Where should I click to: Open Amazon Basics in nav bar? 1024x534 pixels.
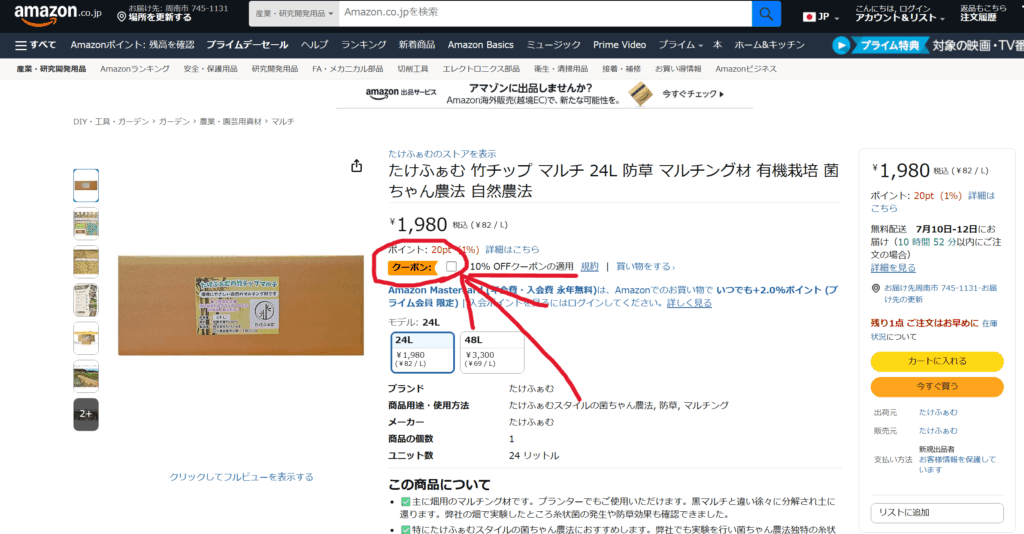481,45
